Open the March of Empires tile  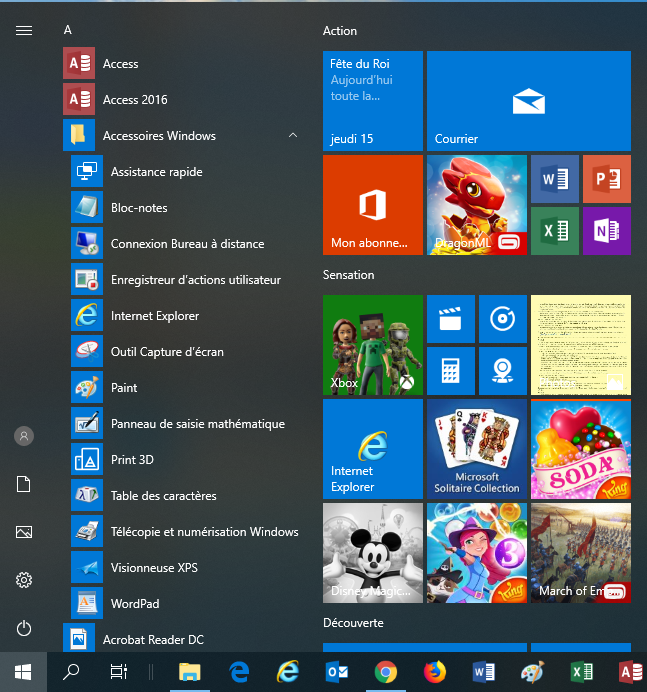pyautogui.click(x=581, y=553)
